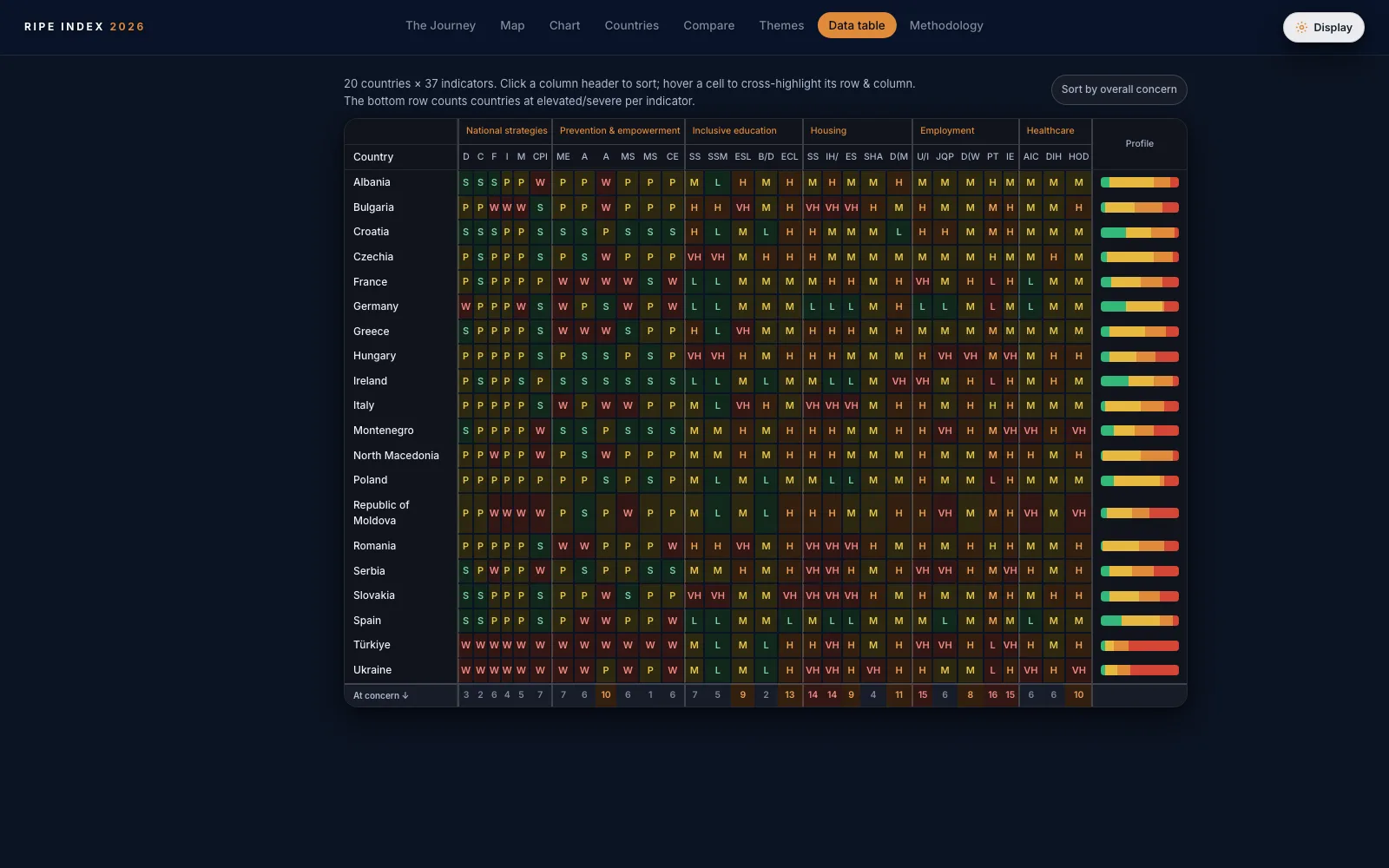1389x868 pixels.
Task: Sort by the ECL column header
Action: point(789,157)
